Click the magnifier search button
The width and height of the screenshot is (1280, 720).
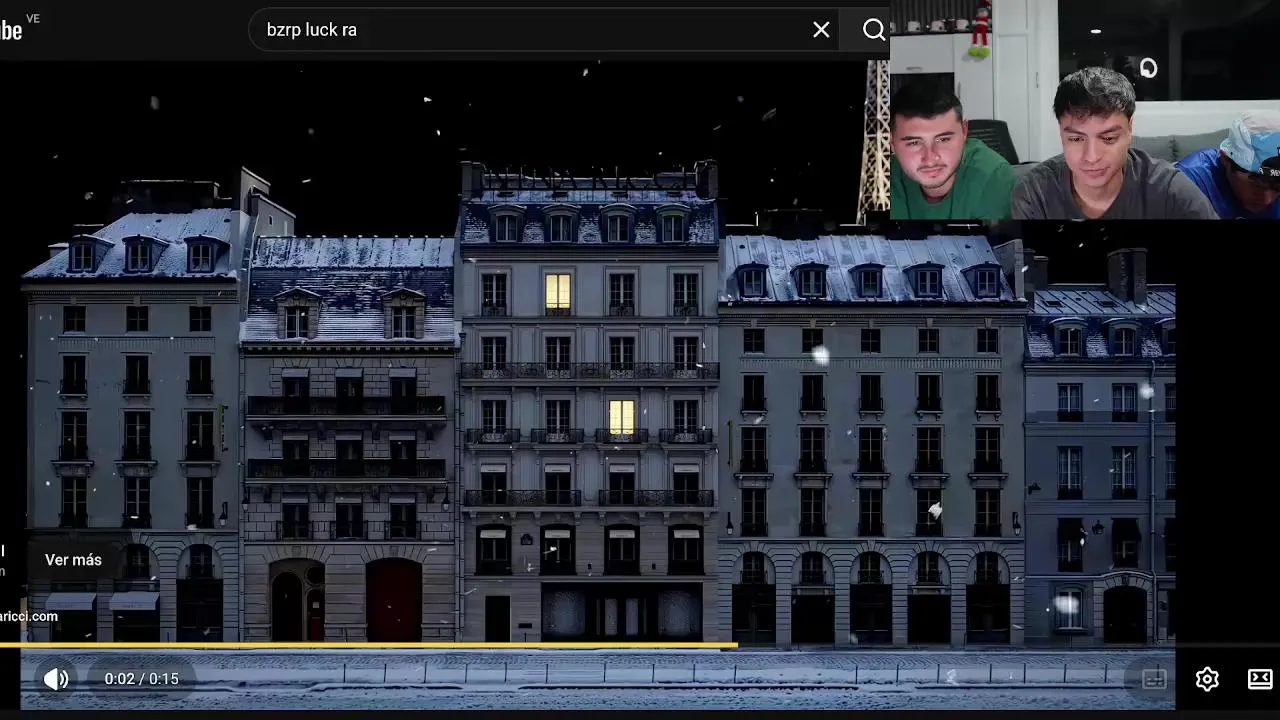[x=874, y=30]
